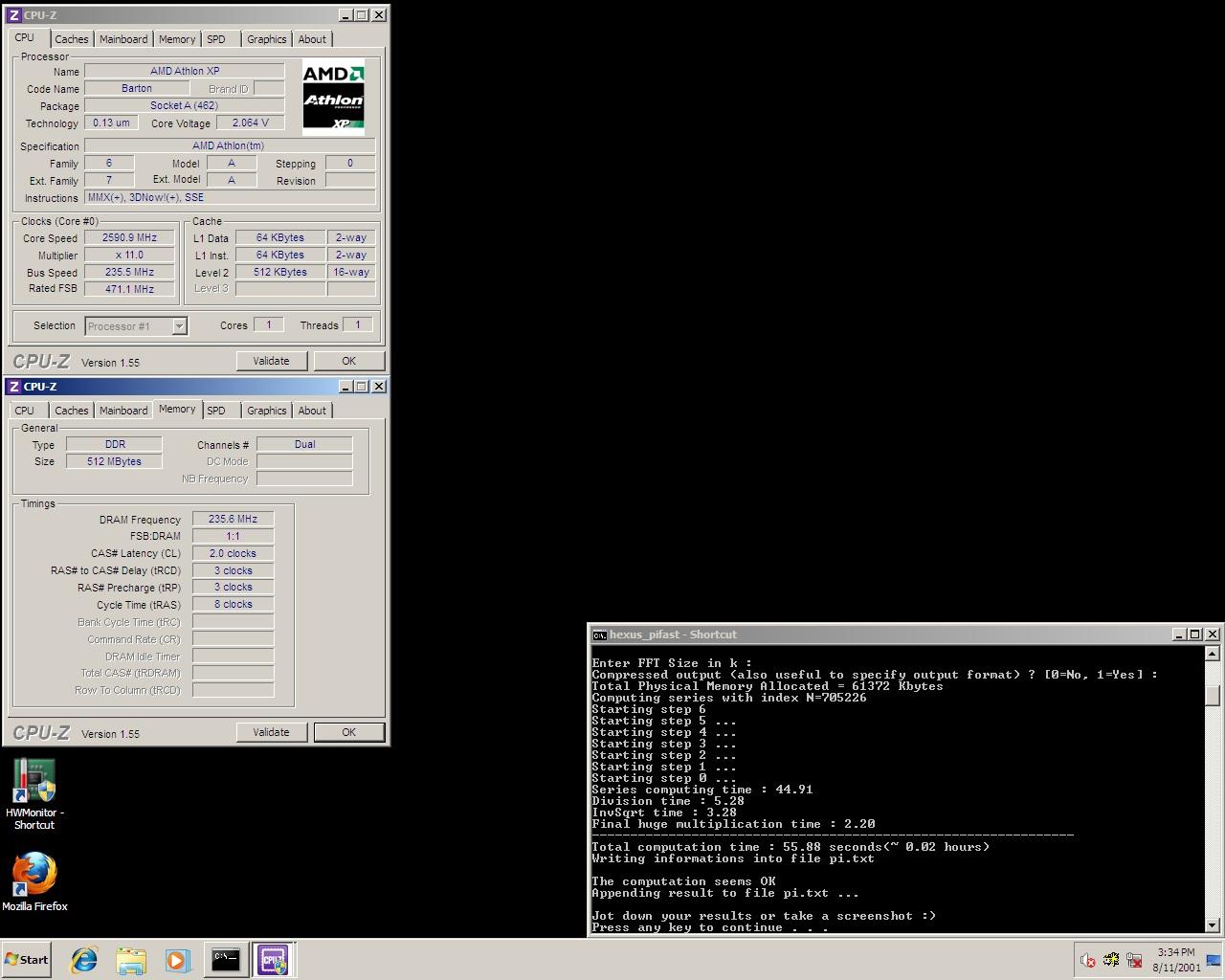Screen dimensions: 1225x980
Task: Open Memory tab in top CPU-Z window
Action: (177, 39)
